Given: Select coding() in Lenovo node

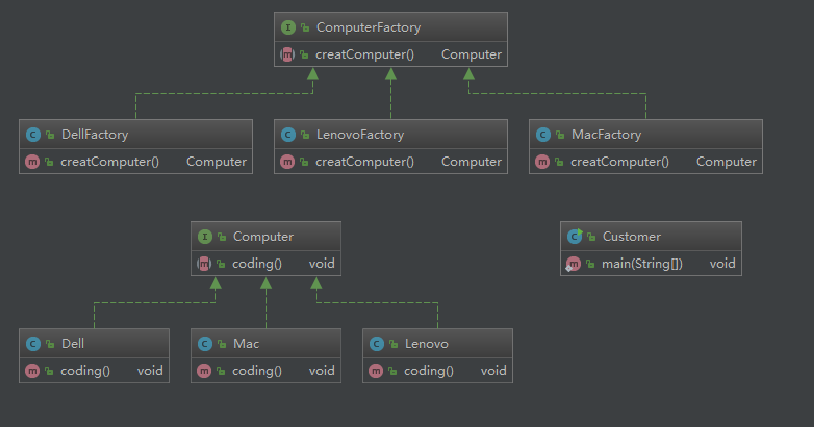Looking at the screenshot, I should point(428,371).
